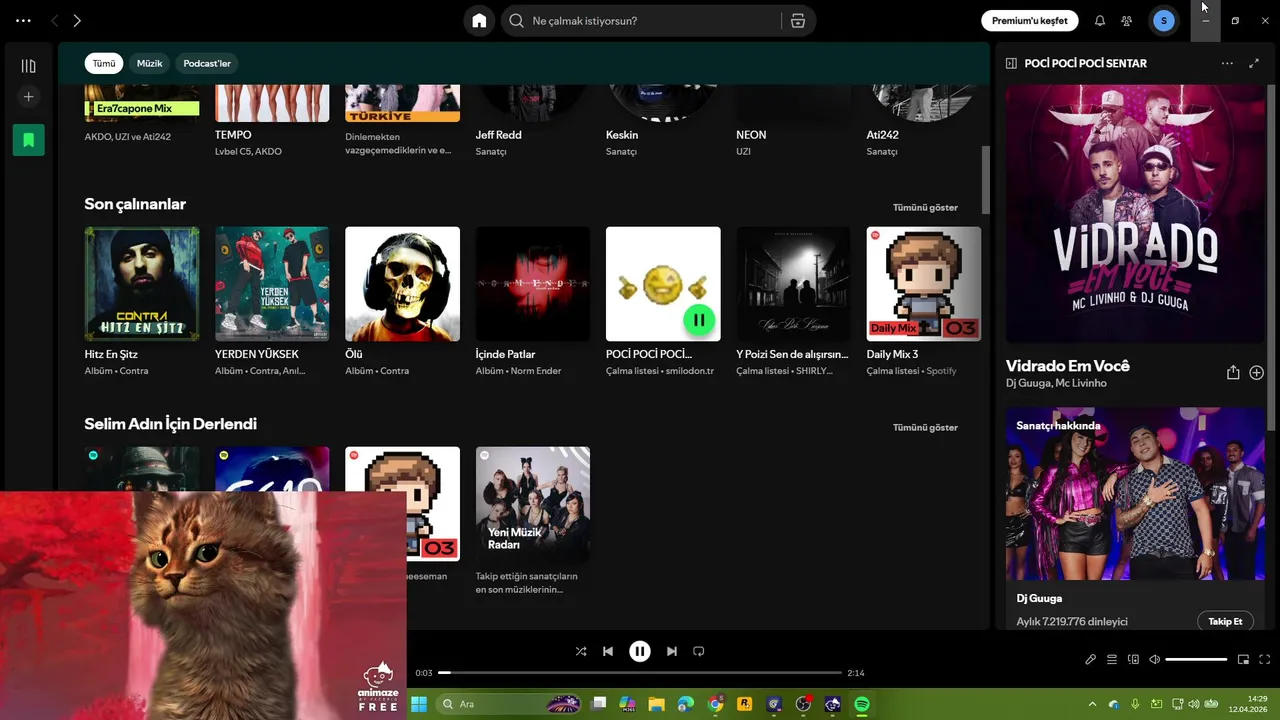Open the "Vidrado Em Você" cover art
This screenshot has width=1280, height=720.
click(x=1135, y=214)
